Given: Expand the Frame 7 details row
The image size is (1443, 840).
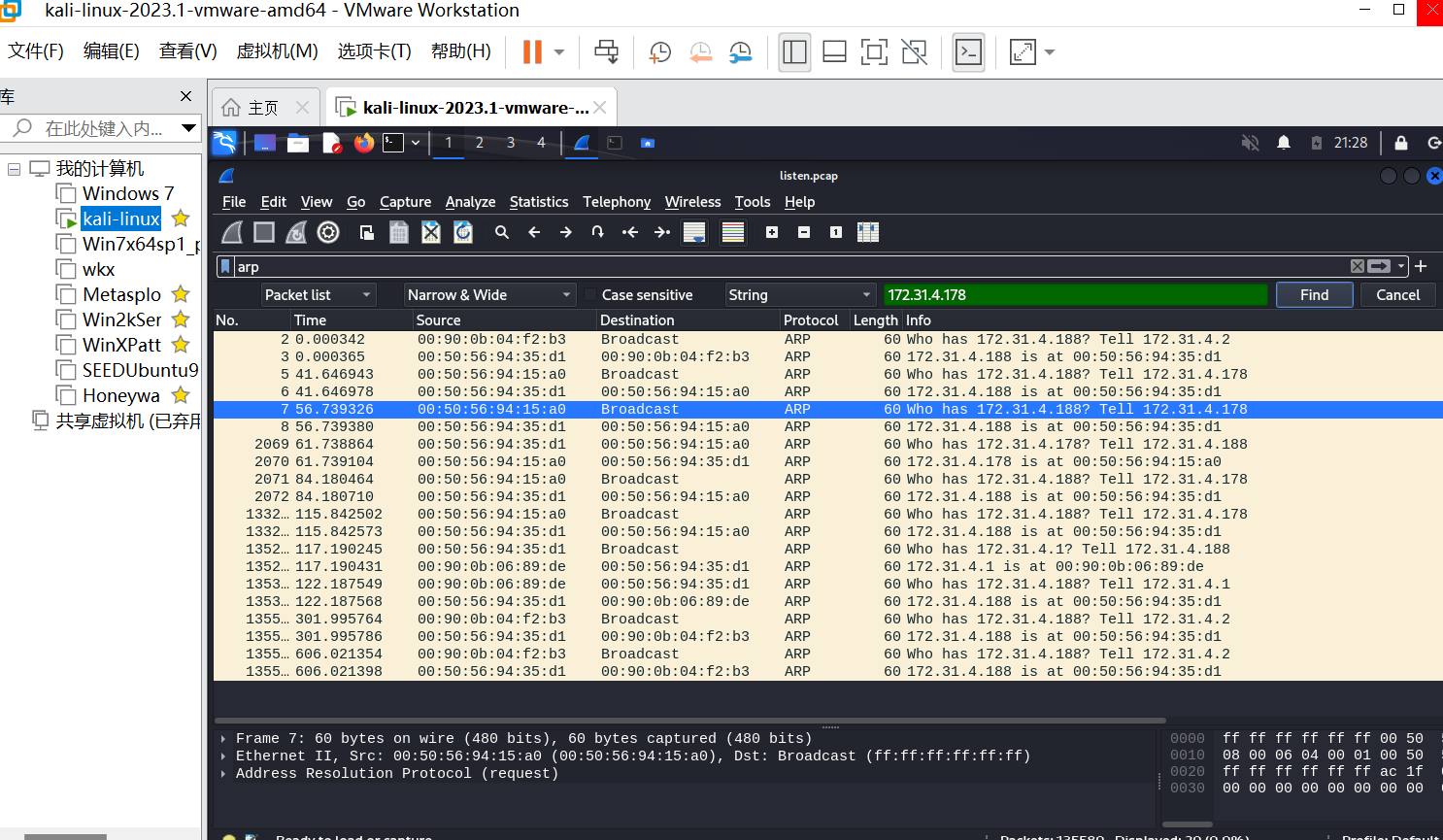Looking at the screenshot, I should point(223,739).
